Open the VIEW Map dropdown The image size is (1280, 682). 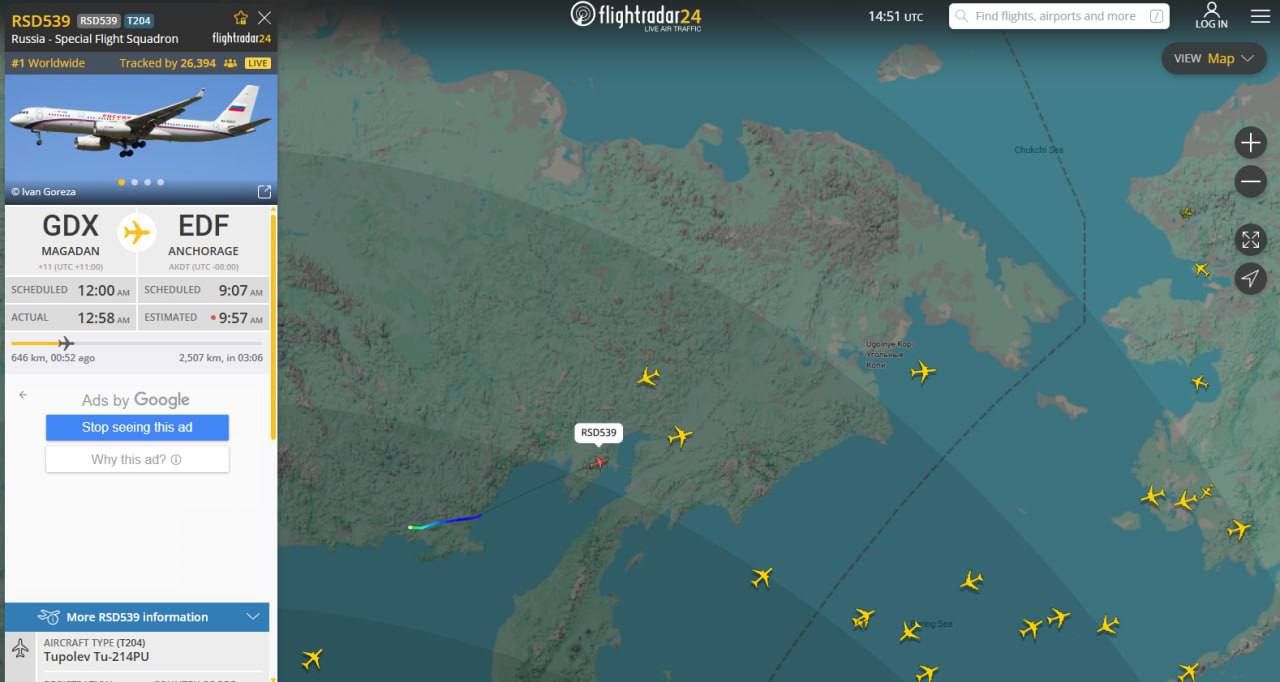click(1214, 58)
